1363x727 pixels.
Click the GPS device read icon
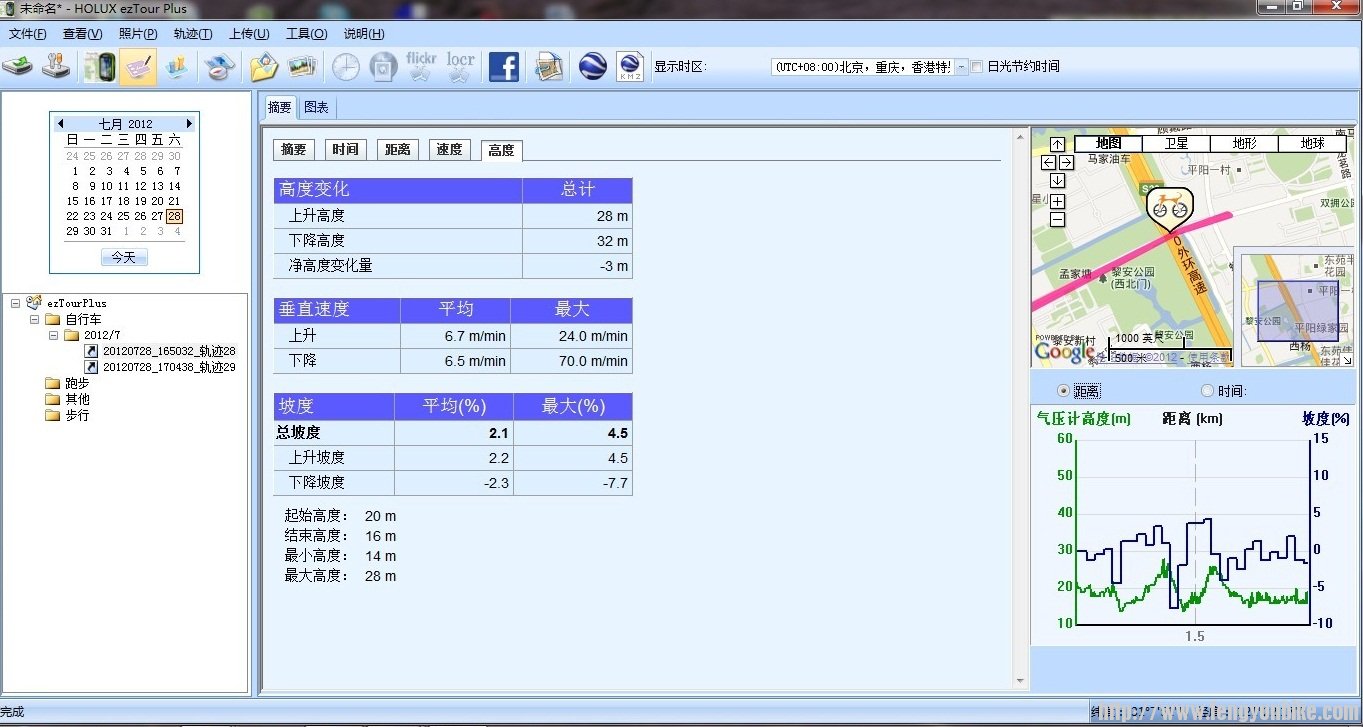click(99, 66)
